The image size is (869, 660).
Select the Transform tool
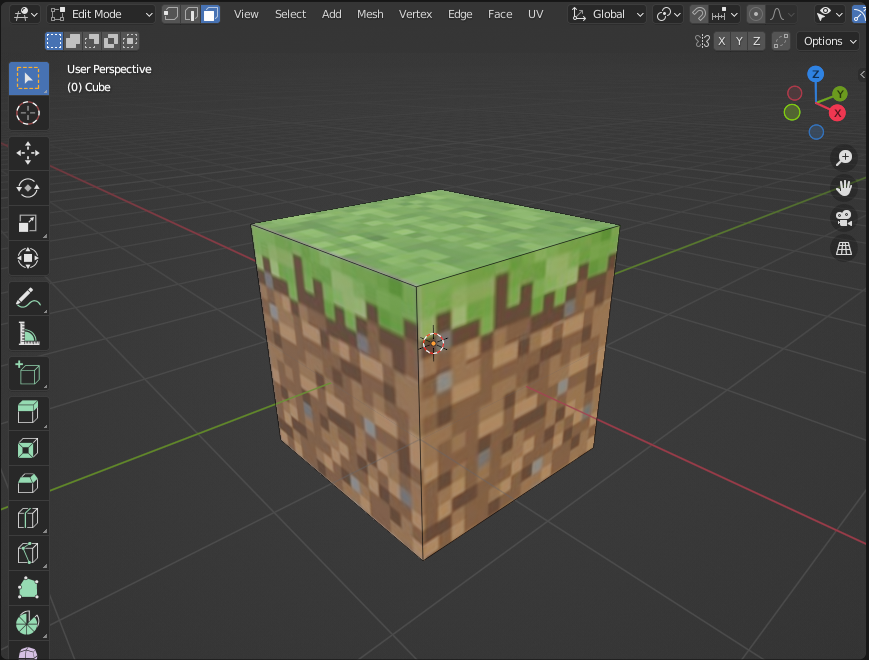28,258
